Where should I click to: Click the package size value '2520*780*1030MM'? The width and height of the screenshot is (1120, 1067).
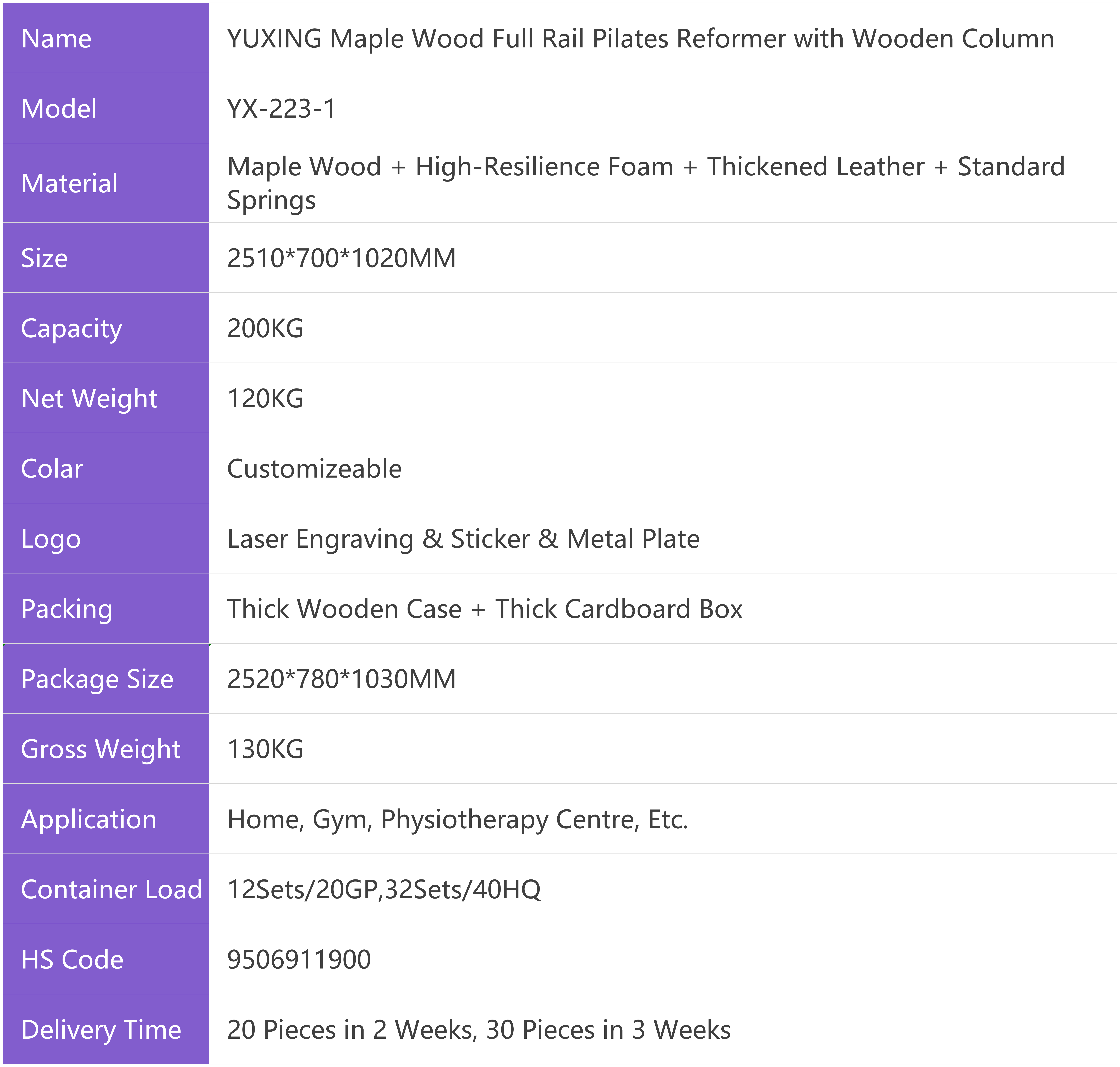[341, 679]
